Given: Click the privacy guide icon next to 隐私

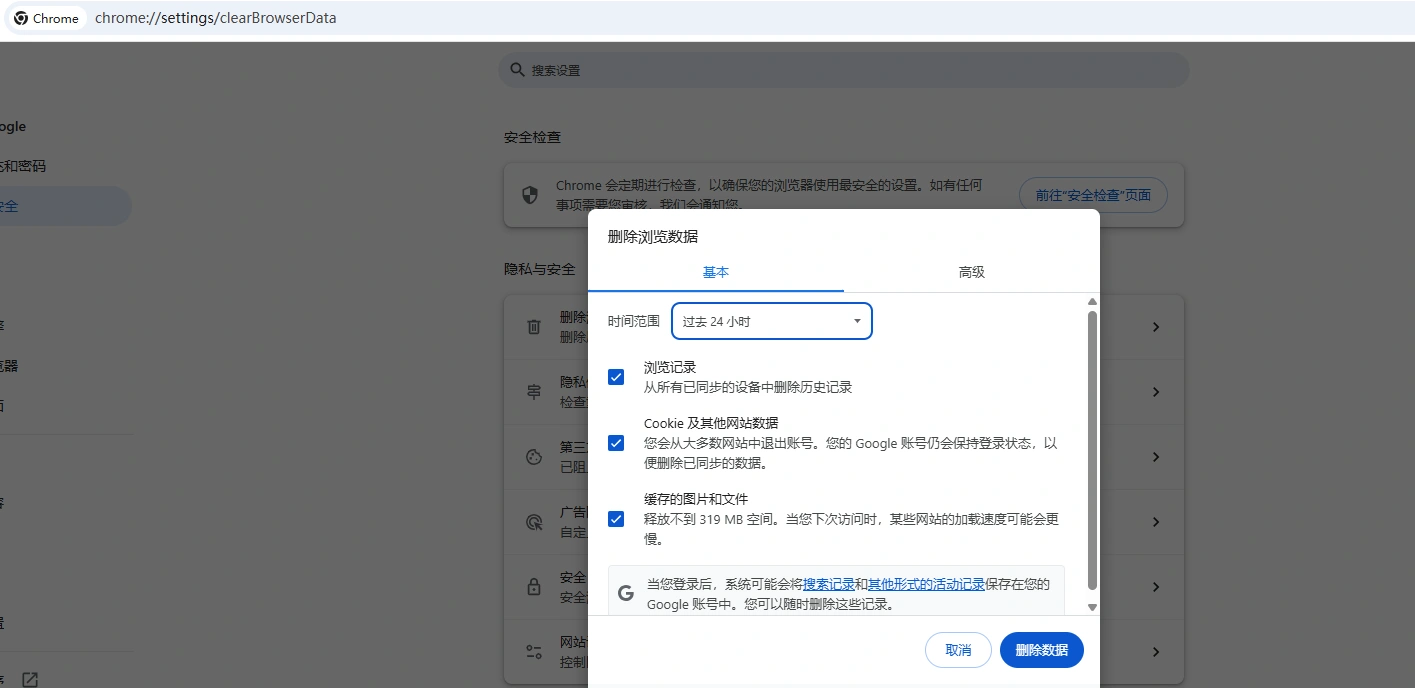Looking at the screenshot, I should click(534, 391).
